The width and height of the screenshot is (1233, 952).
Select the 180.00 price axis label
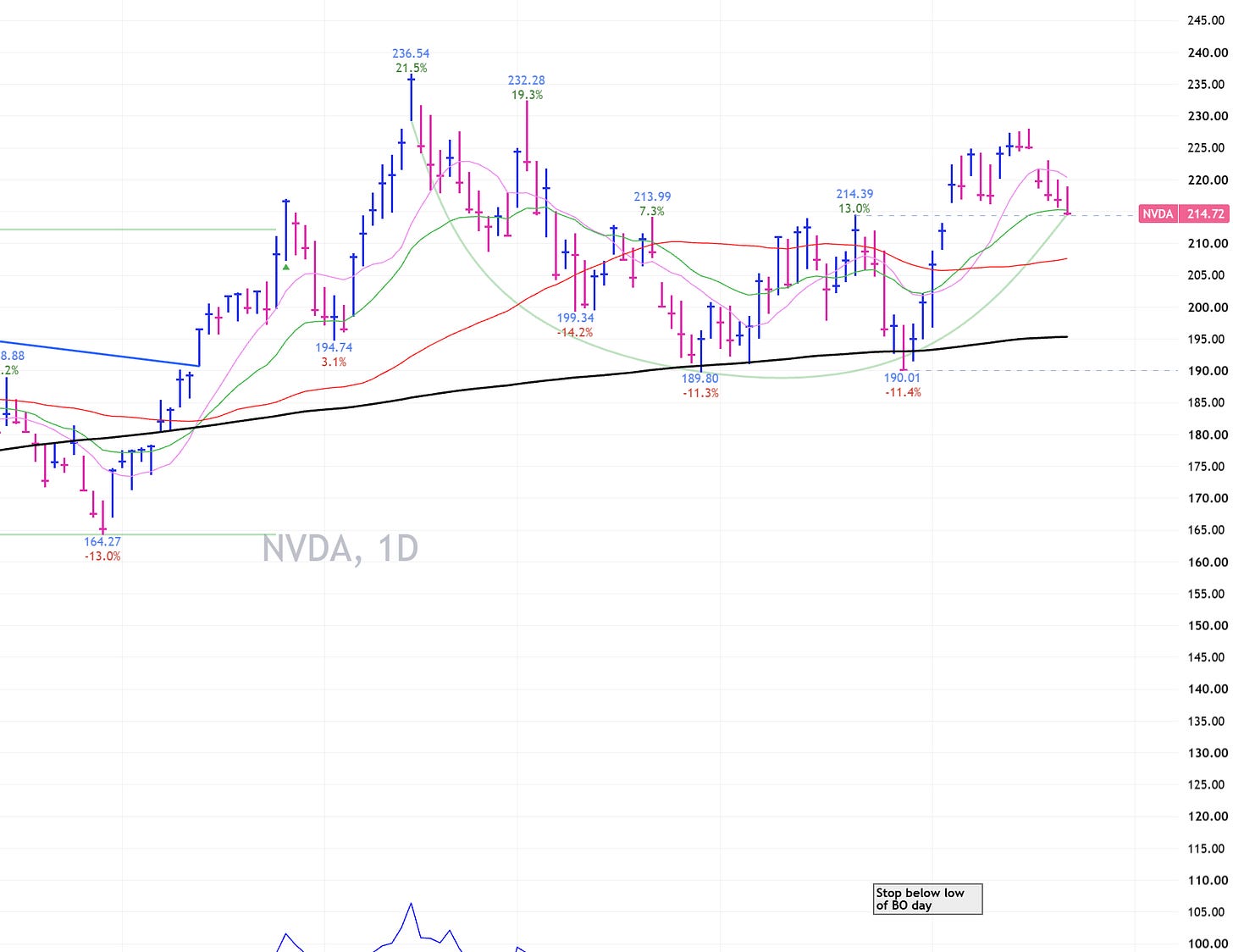point(1207,434)
